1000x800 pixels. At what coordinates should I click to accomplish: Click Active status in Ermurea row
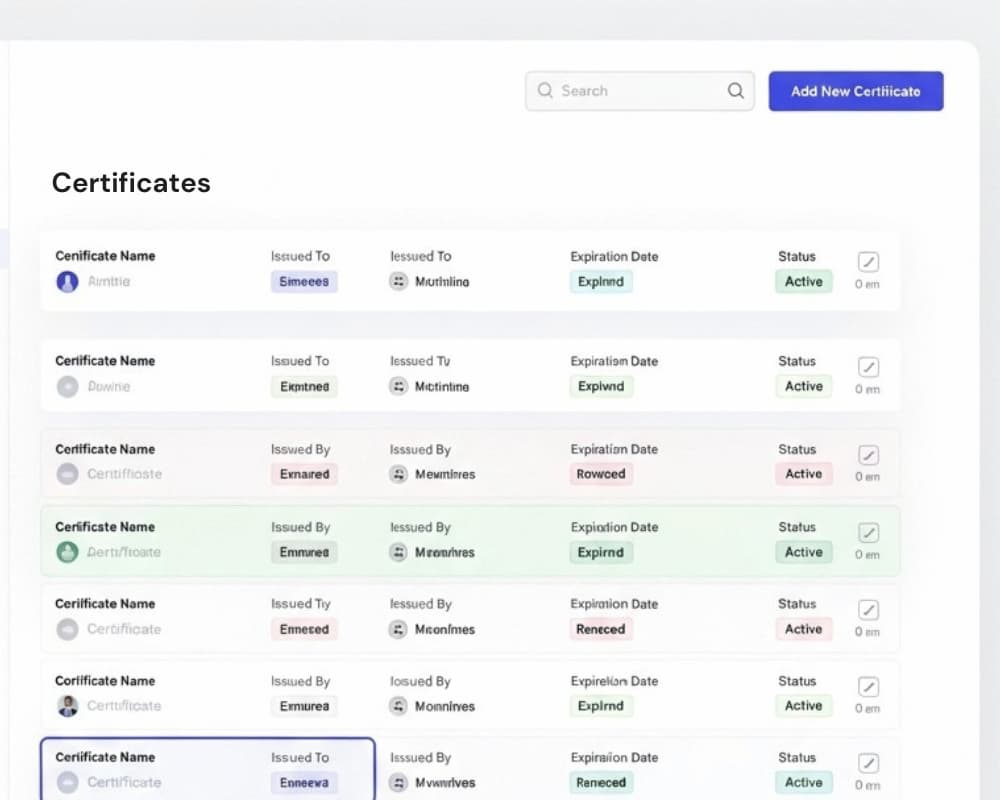coord(804,706)
